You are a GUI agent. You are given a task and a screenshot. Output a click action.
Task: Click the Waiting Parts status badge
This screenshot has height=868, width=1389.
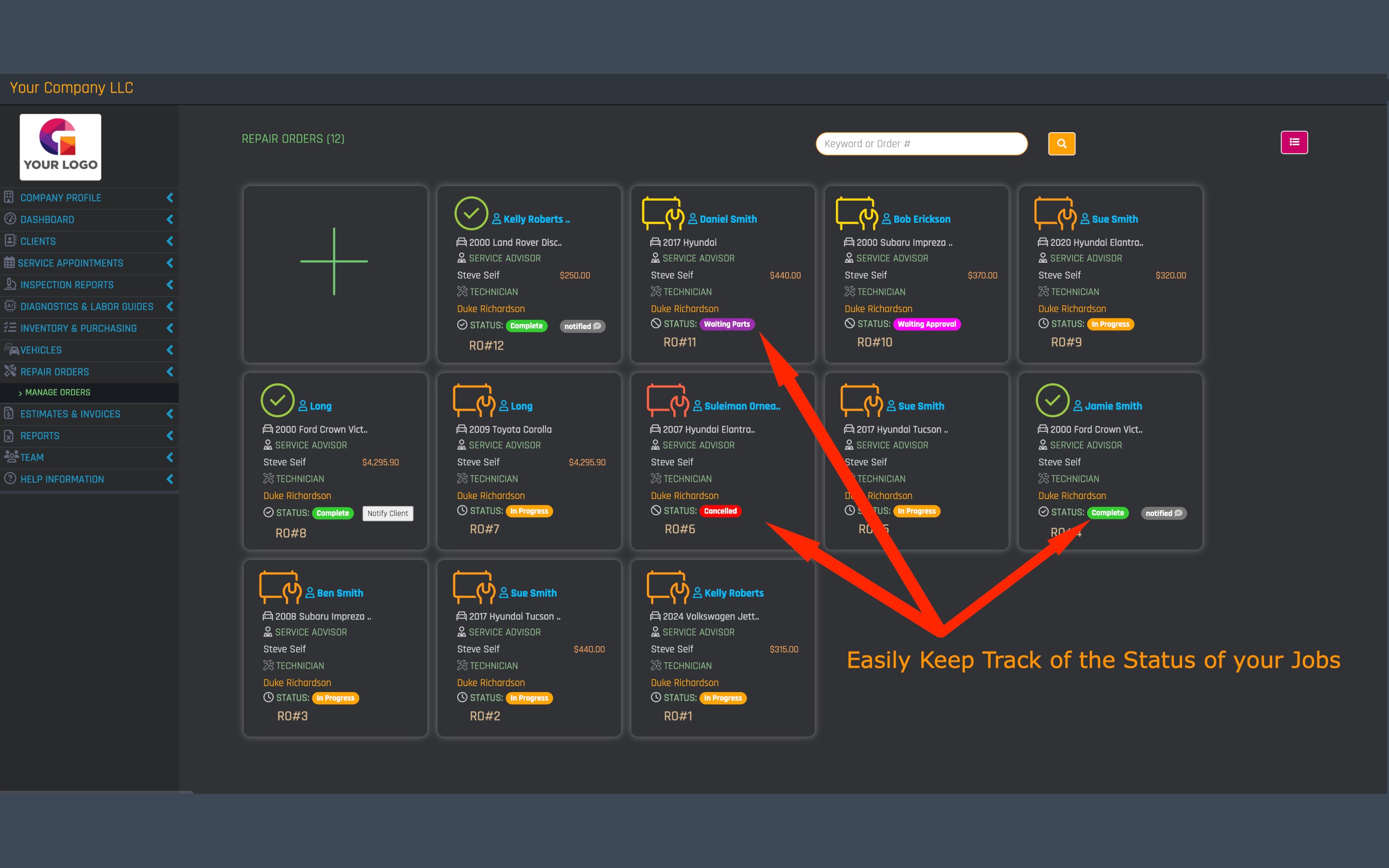pos(727,325)
